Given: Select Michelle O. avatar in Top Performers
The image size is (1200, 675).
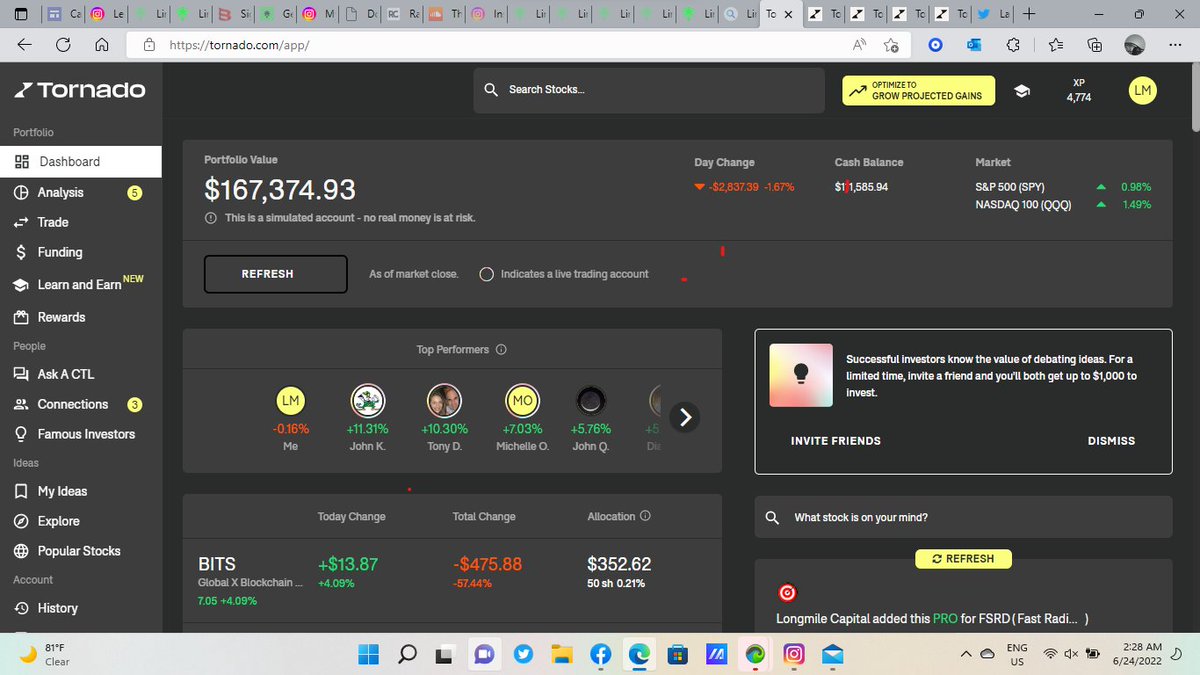Looking at the screenshot, I should coord(522,401).
